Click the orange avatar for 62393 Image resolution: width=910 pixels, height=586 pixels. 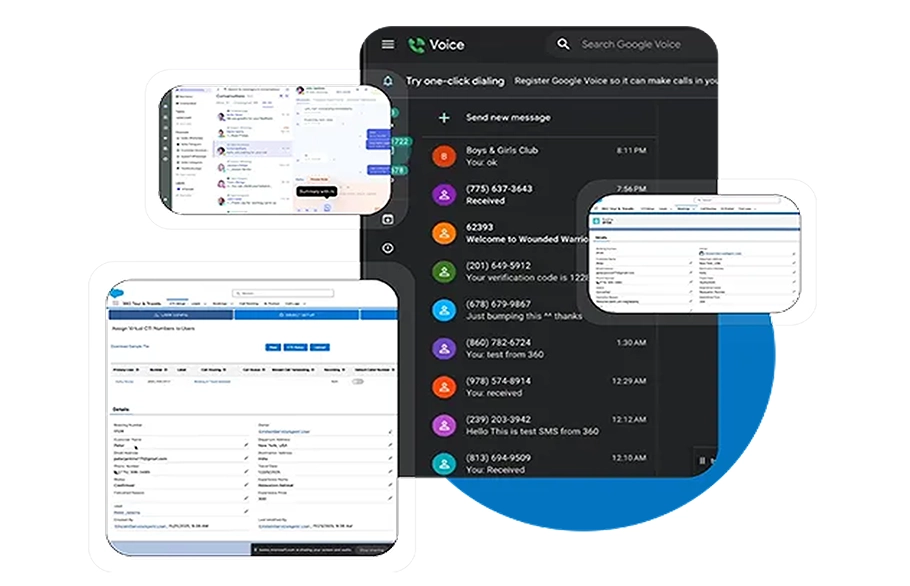pyautogui.click(x=444, y=233)
